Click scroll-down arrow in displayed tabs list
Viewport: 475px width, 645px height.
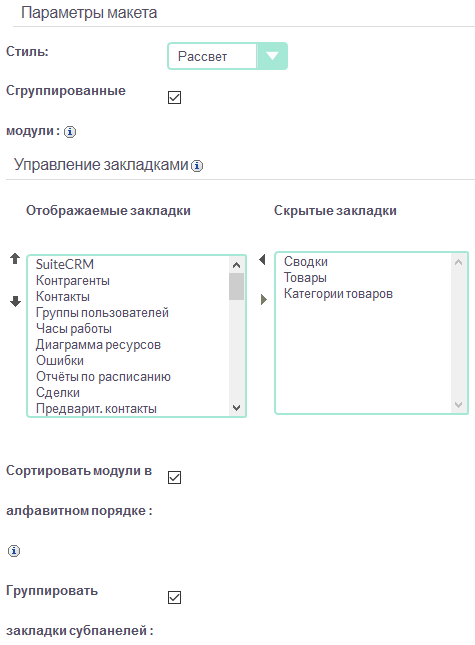[x=236, y=408]
